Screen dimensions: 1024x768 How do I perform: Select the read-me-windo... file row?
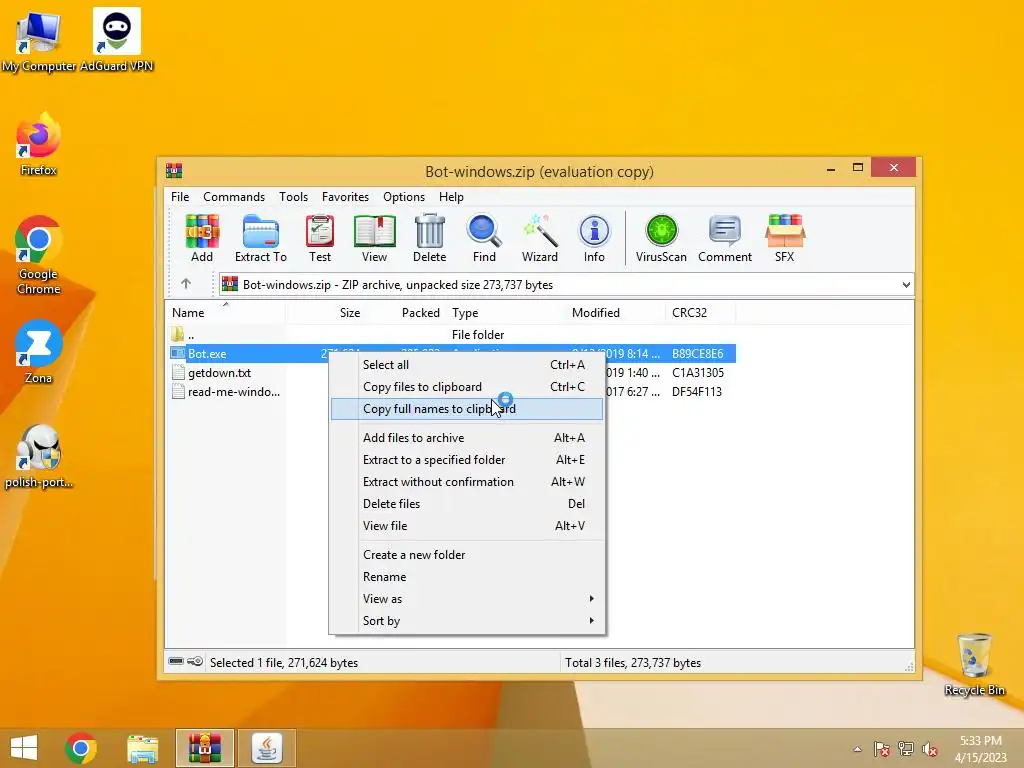coord(452,392)
